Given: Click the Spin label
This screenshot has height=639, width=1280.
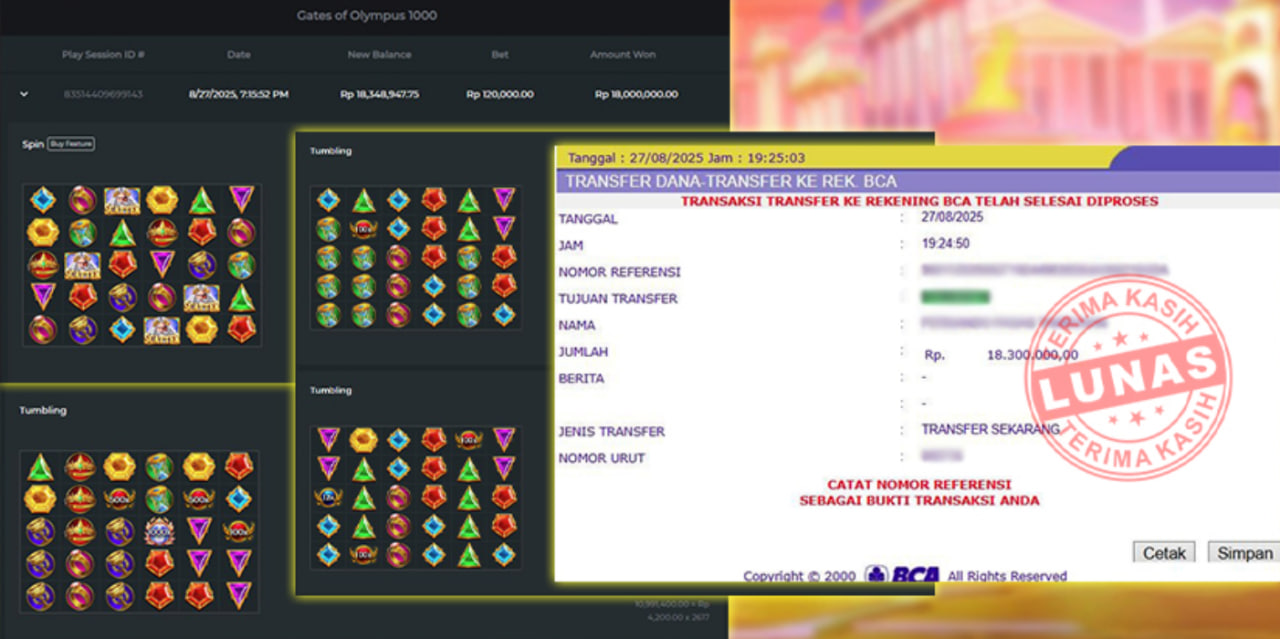Looking at the screenshot, I should pyautogui.click(x=33, y=145).
